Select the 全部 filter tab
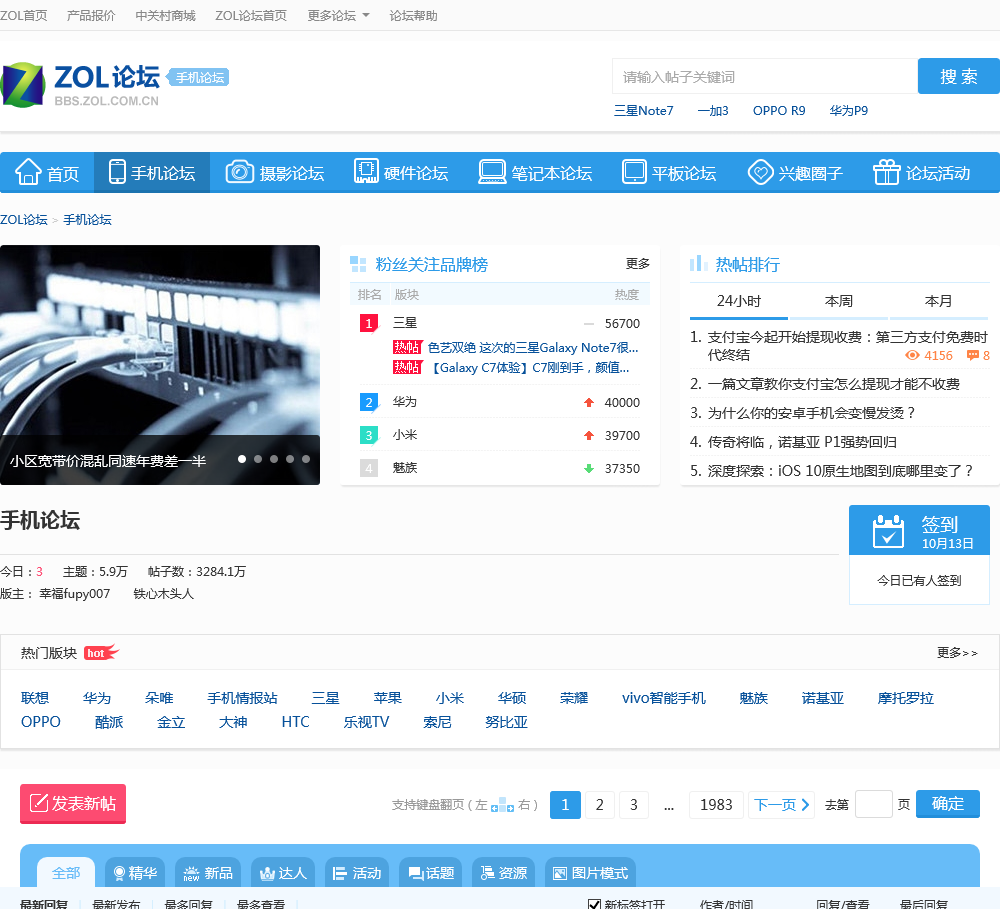The height and width of the screenshot is (909, 1000). click(66, 873)
